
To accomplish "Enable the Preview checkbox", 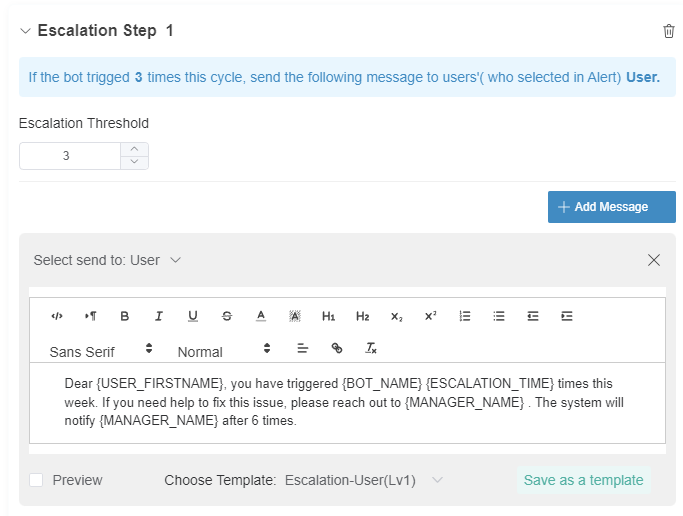I will click(36, 480).
